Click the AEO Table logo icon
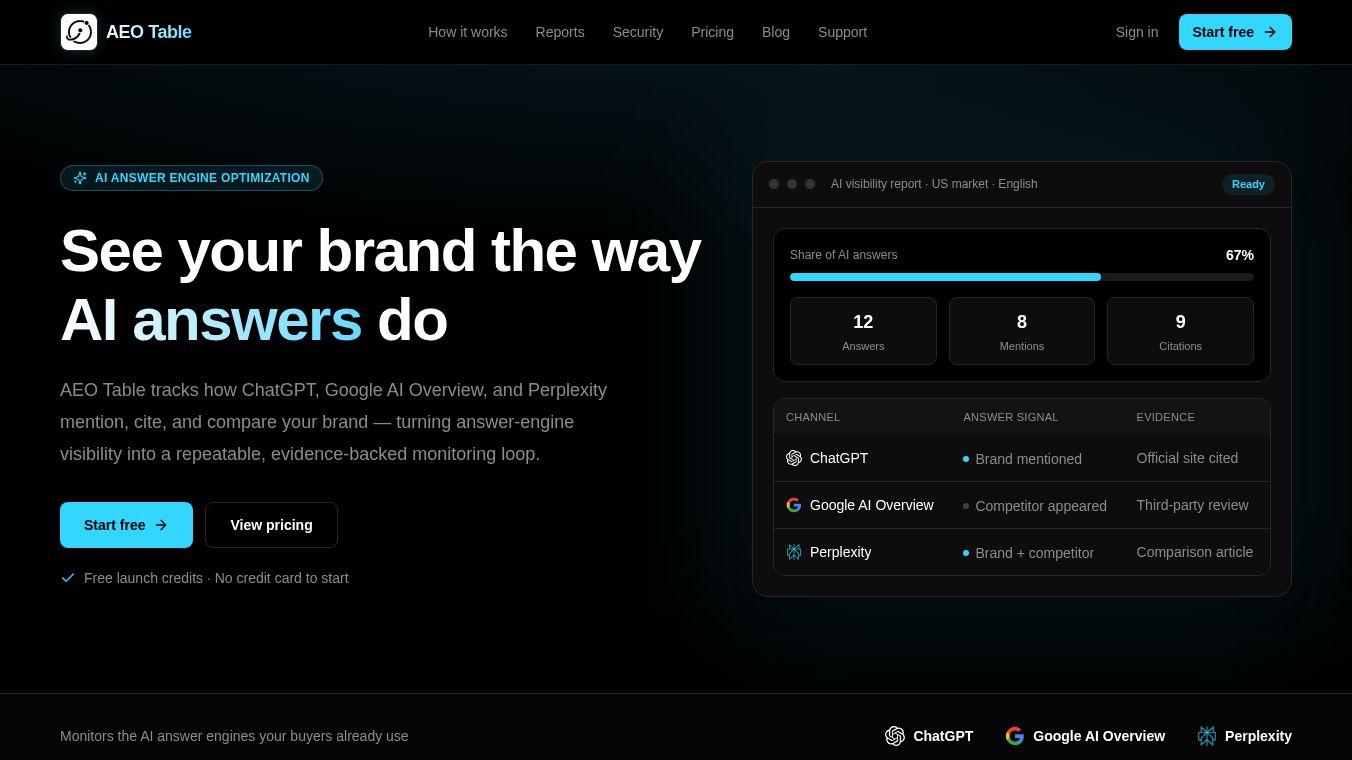The image size is (1352, 760). coord(79,32)
